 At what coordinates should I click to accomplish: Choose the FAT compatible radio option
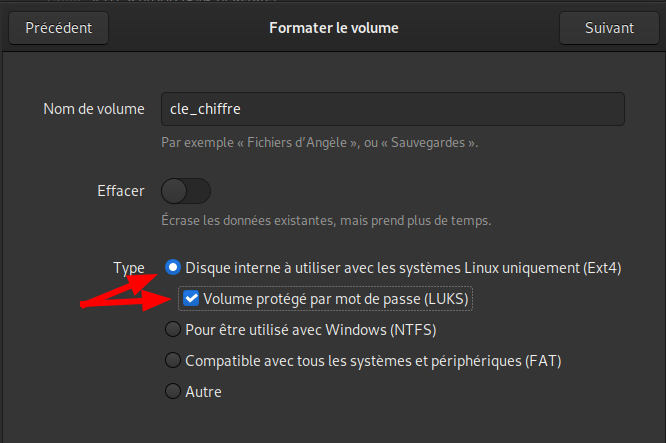(x=173, y=361)
